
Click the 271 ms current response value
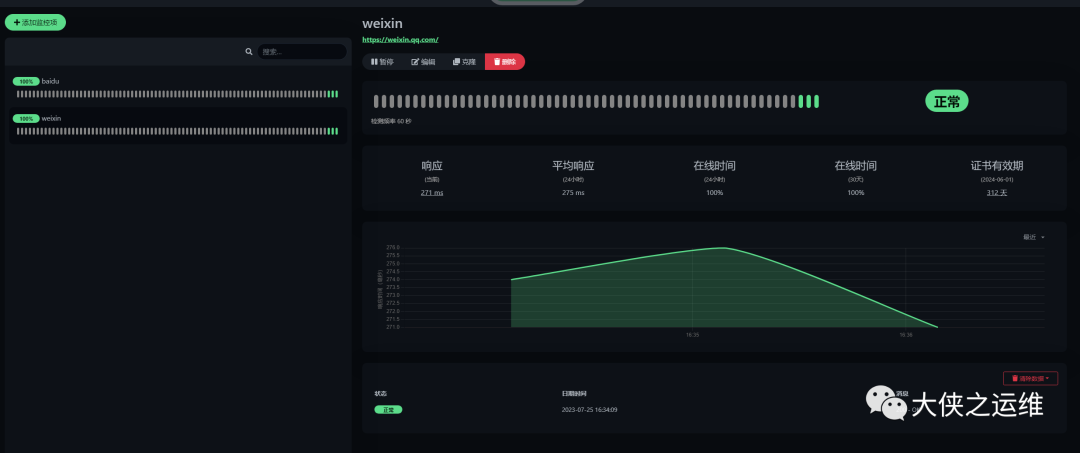(432, 193)
